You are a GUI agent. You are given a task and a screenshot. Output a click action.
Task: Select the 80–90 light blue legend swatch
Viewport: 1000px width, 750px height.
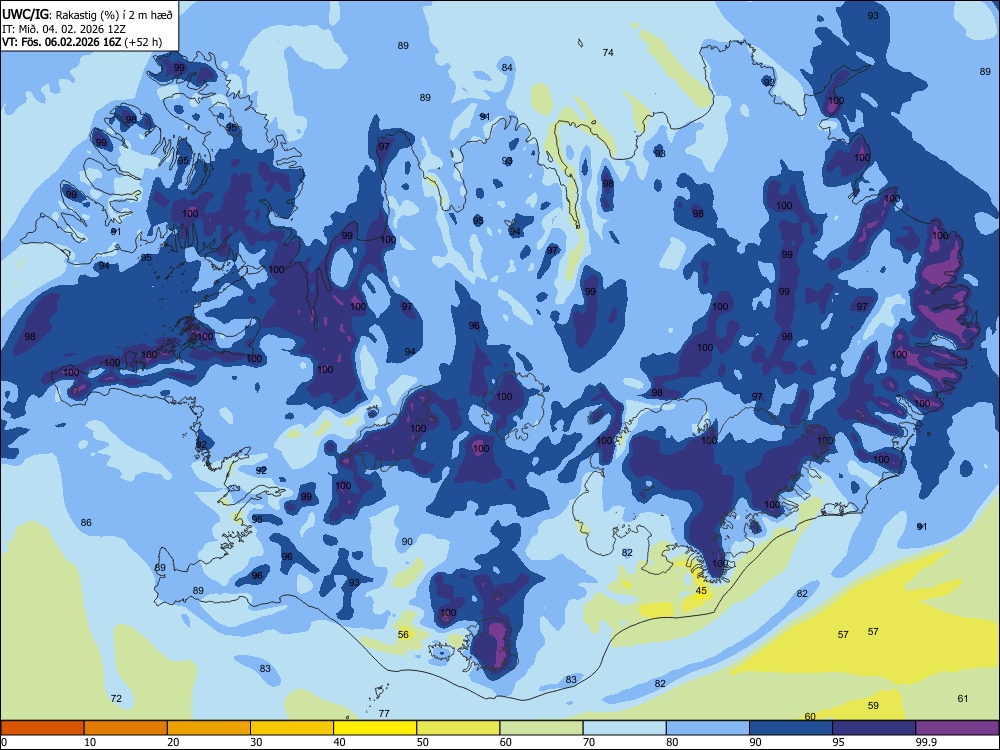[x=708, y=728]
